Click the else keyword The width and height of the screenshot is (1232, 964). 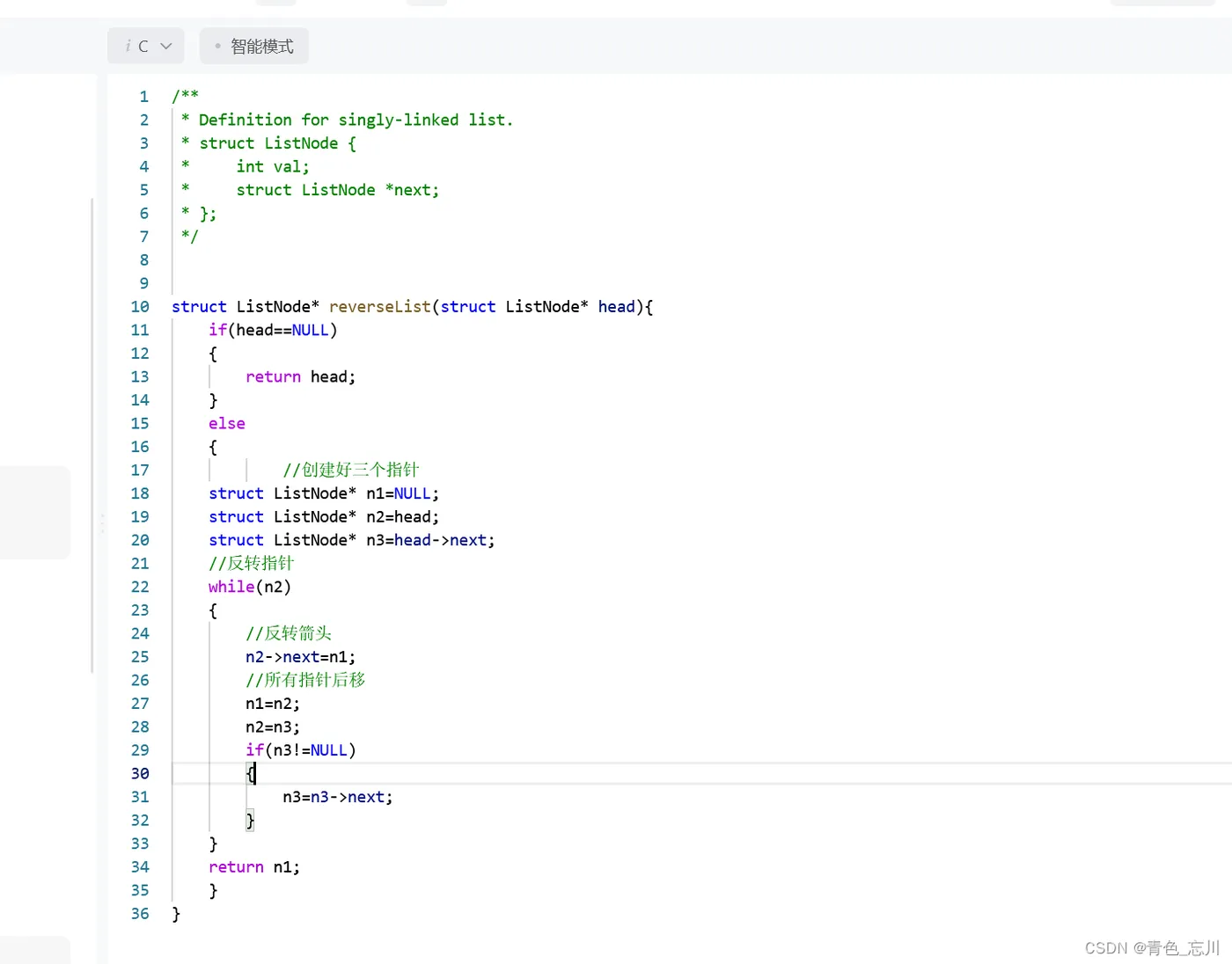[227, 423]
